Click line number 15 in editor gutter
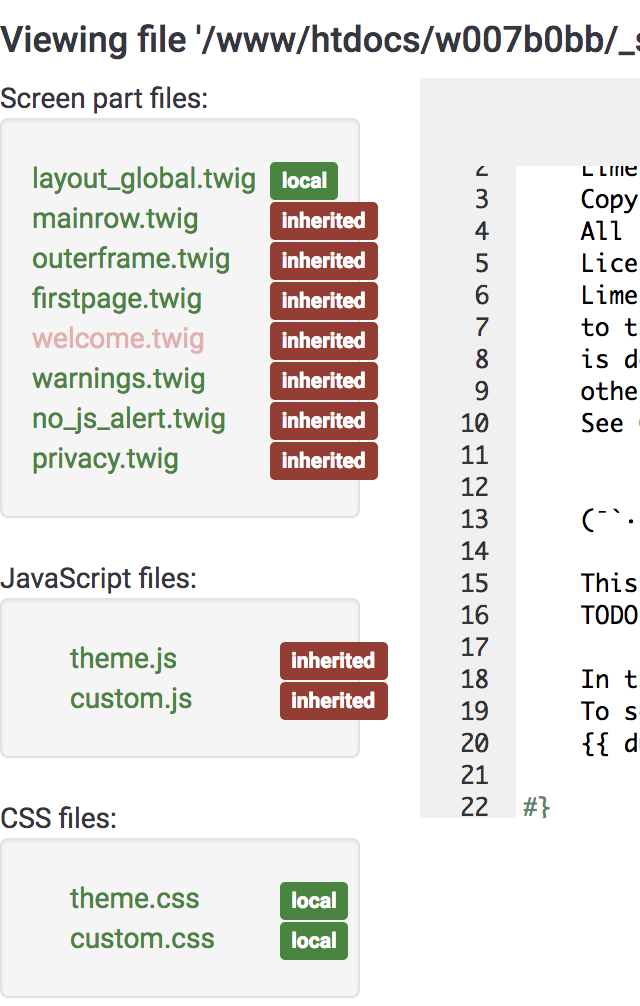 475,583
